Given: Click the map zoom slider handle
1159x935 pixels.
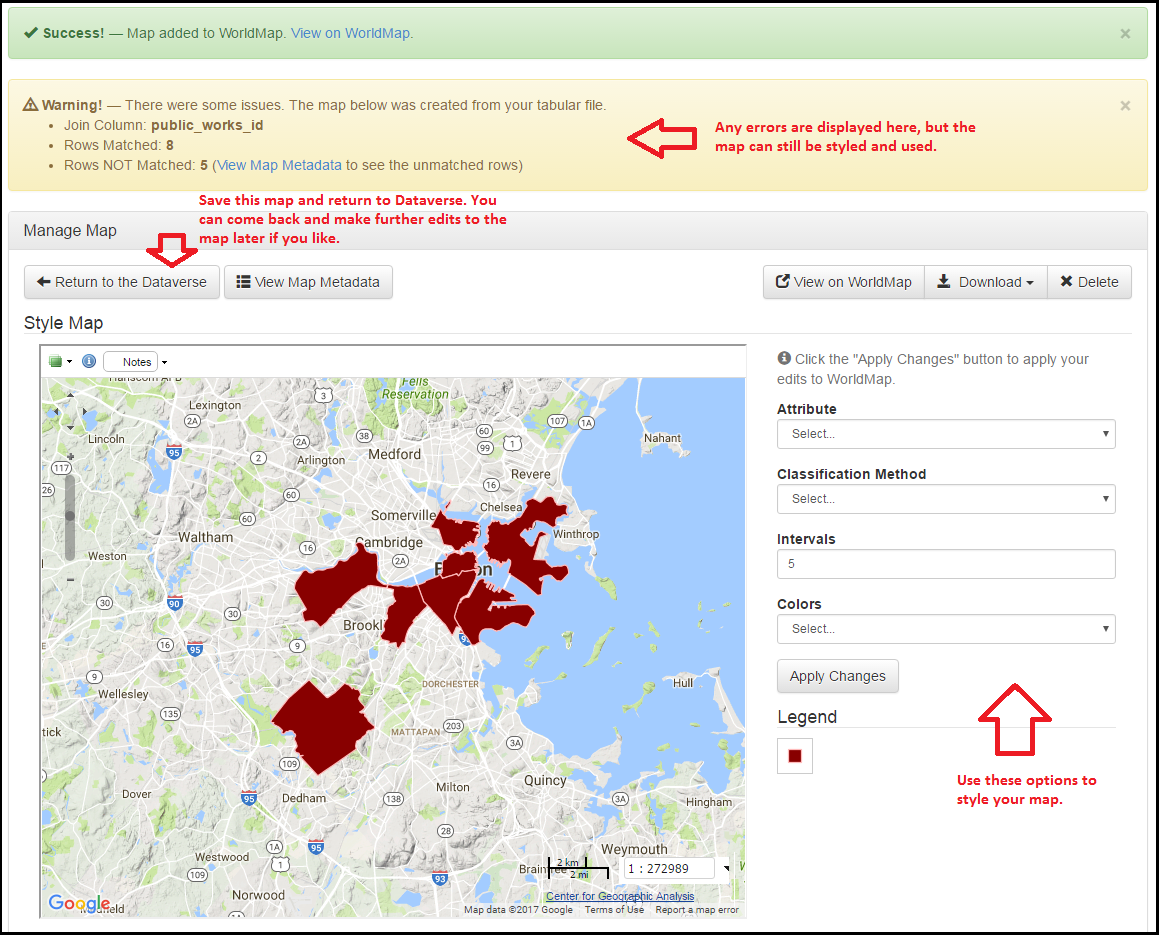Looking at the screenshot, I should [70, 516].
